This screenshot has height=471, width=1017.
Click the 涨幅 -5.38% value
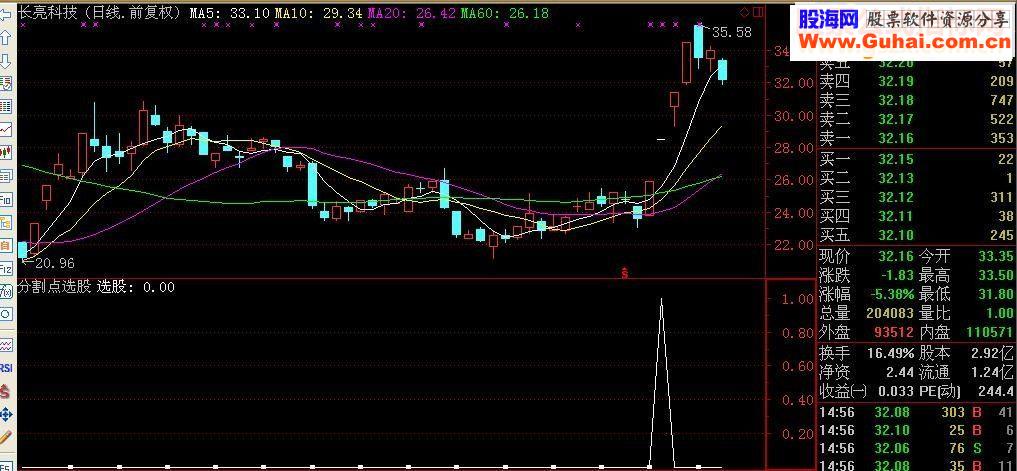[891, 294]
